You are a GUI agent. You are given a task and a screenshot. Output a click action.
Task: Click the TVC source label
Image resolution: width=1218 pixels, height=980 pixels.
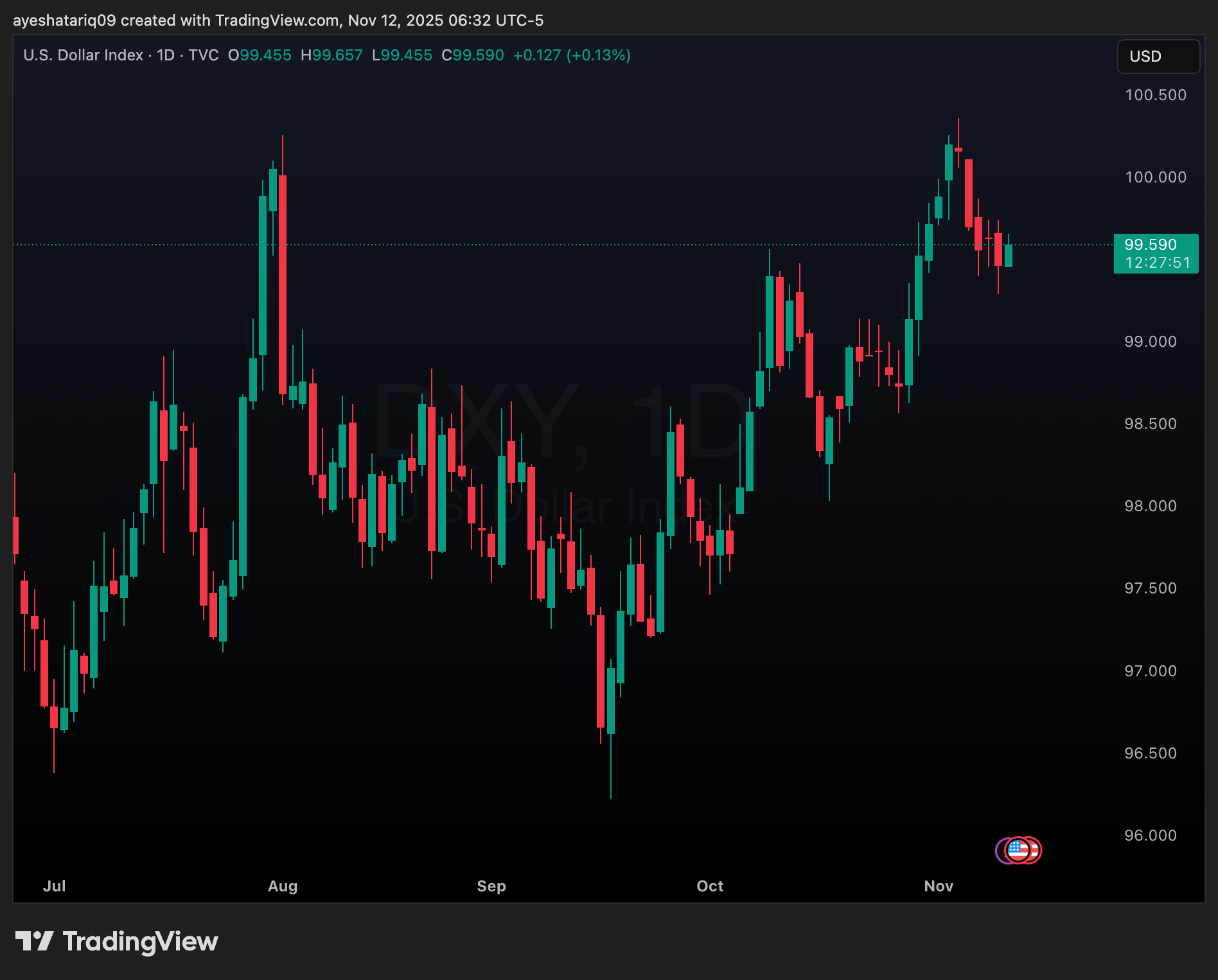click(204, 55)
